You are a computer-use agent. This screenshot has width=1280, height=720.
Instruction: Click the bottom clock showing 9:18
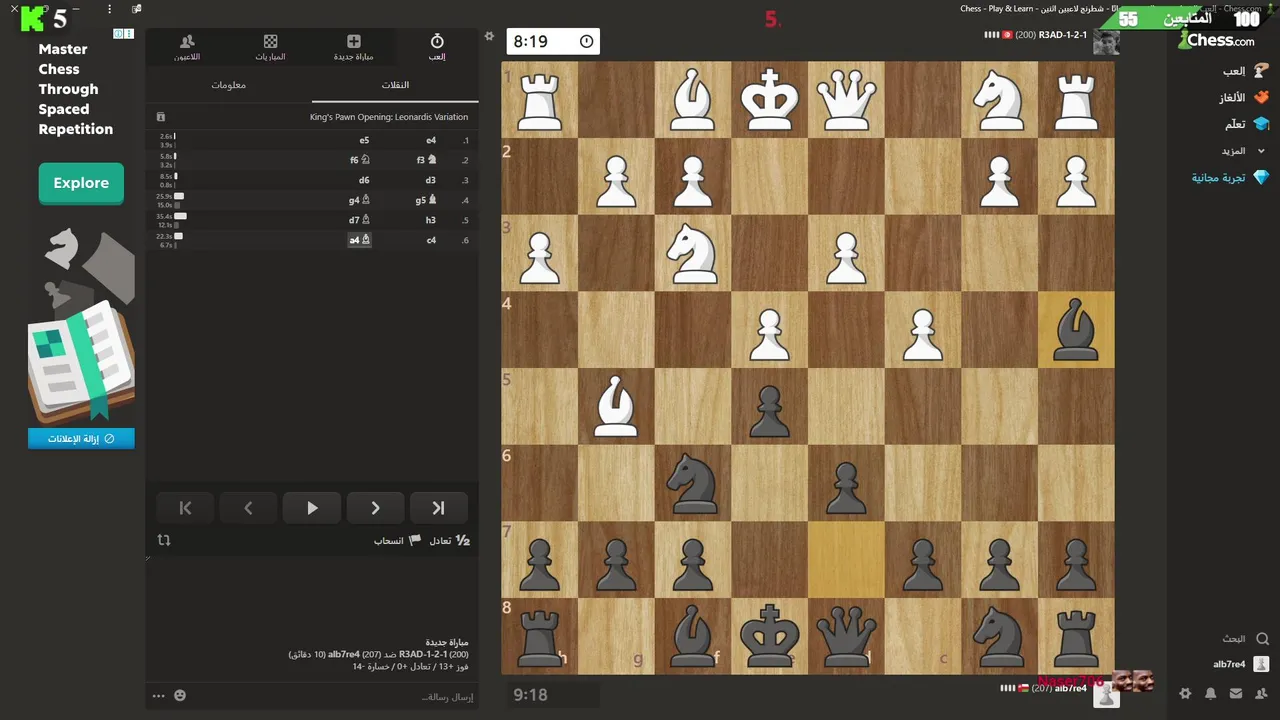click(553, 694)
